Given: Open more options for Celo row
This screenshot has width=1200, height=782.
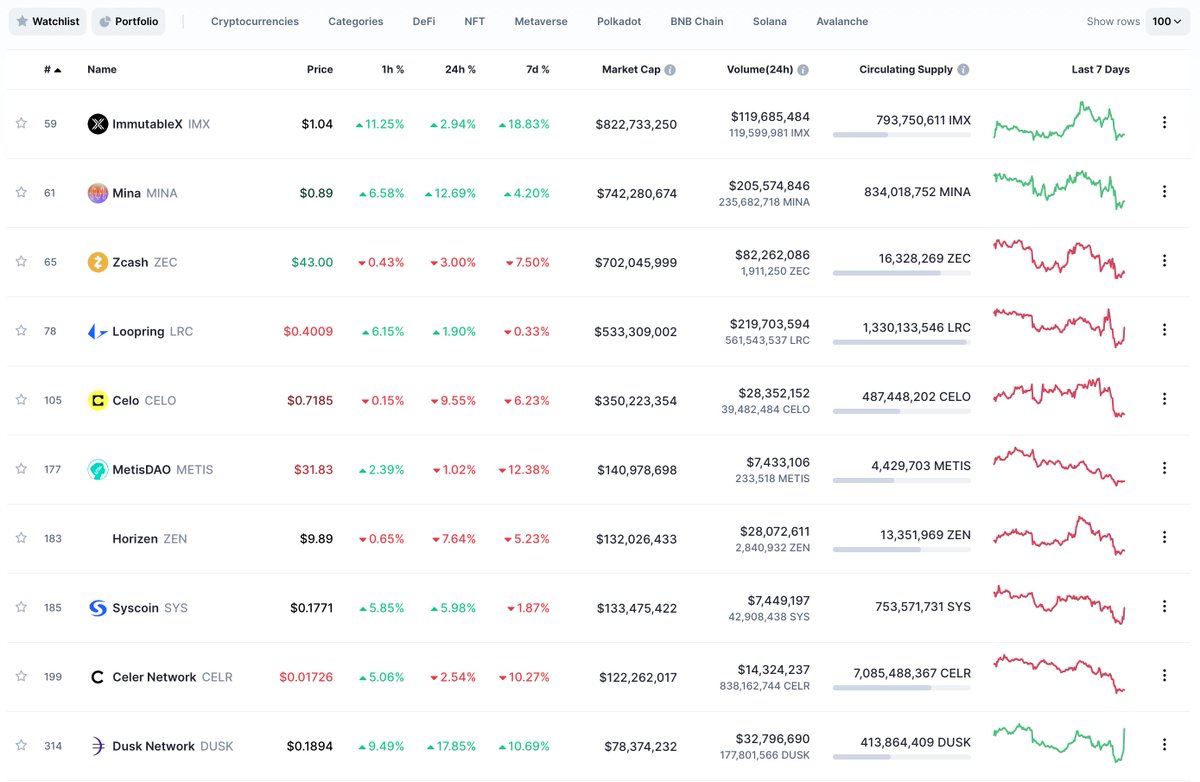Looking at the screenshot, I should pos(1164,399).
